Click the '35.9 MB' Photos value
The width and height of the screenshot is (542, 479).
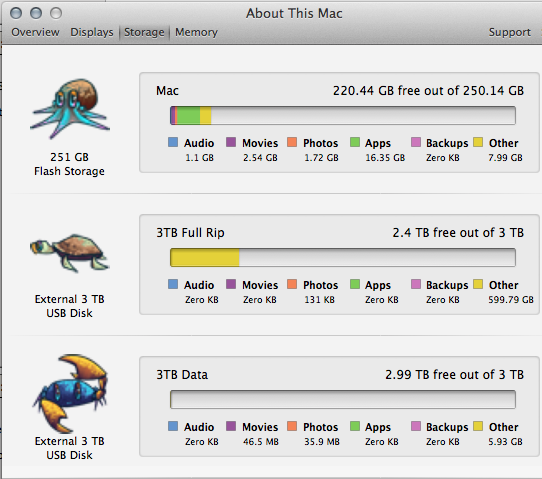point(322,442)
